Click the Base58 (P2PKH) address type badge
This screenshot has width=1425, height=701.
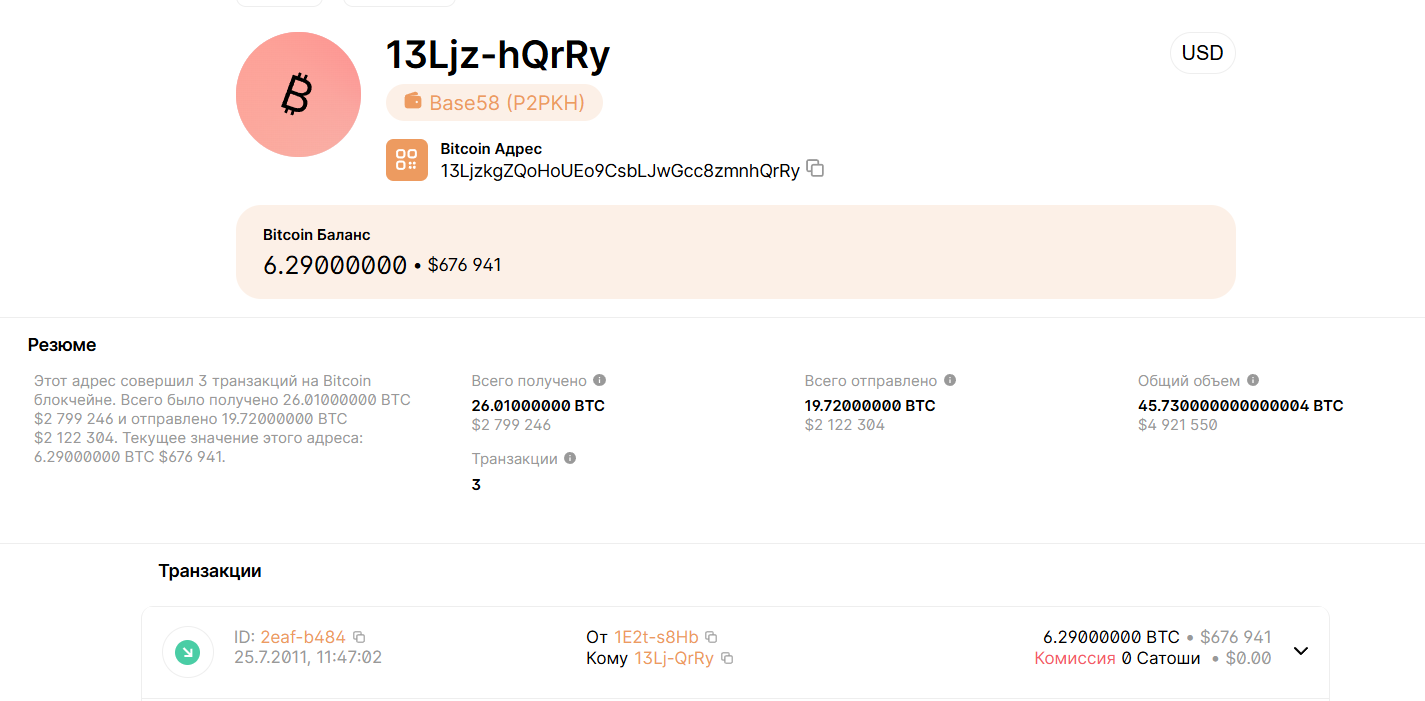494,102
